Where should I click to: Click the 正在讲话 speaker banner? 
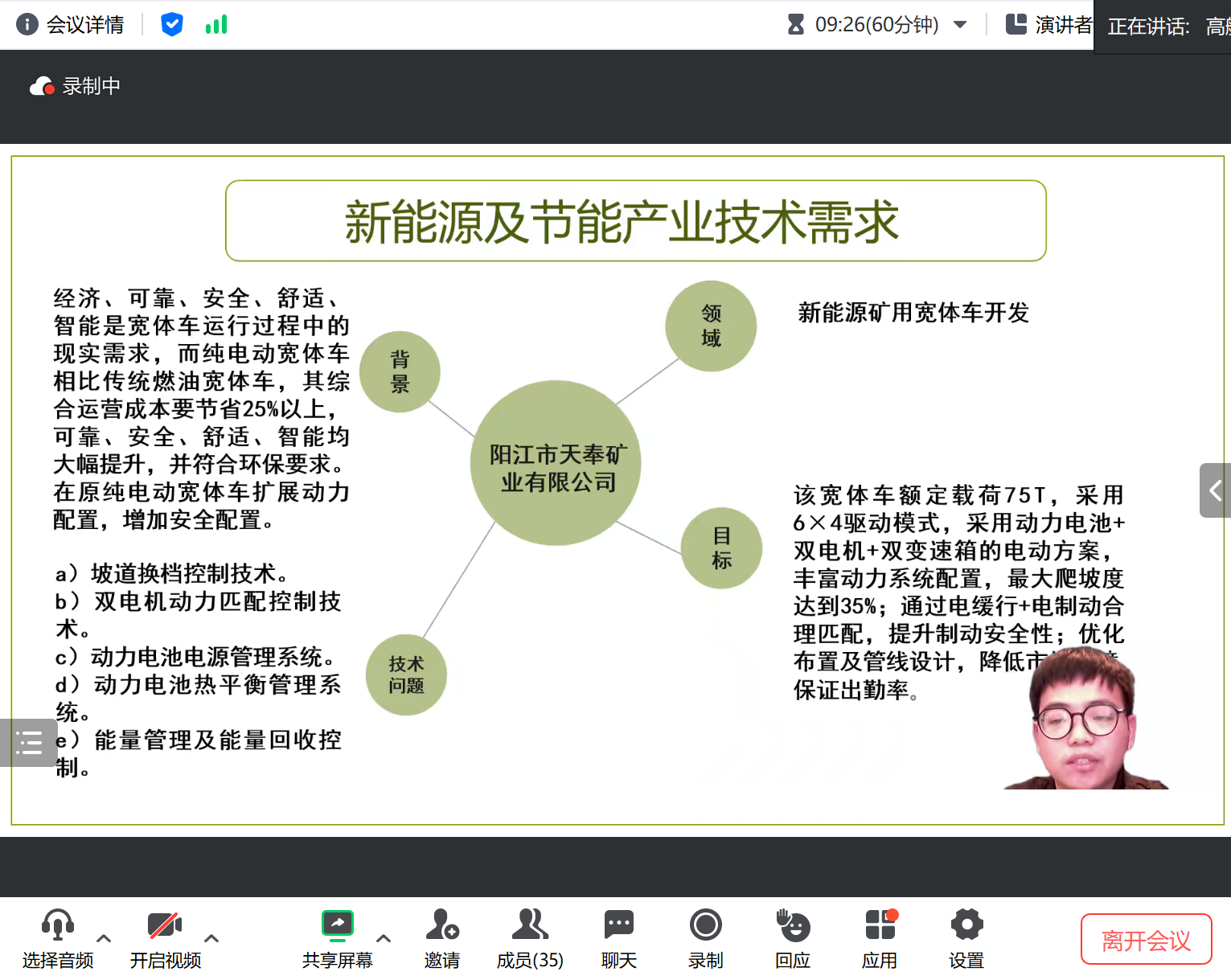tap(1163, 27)
